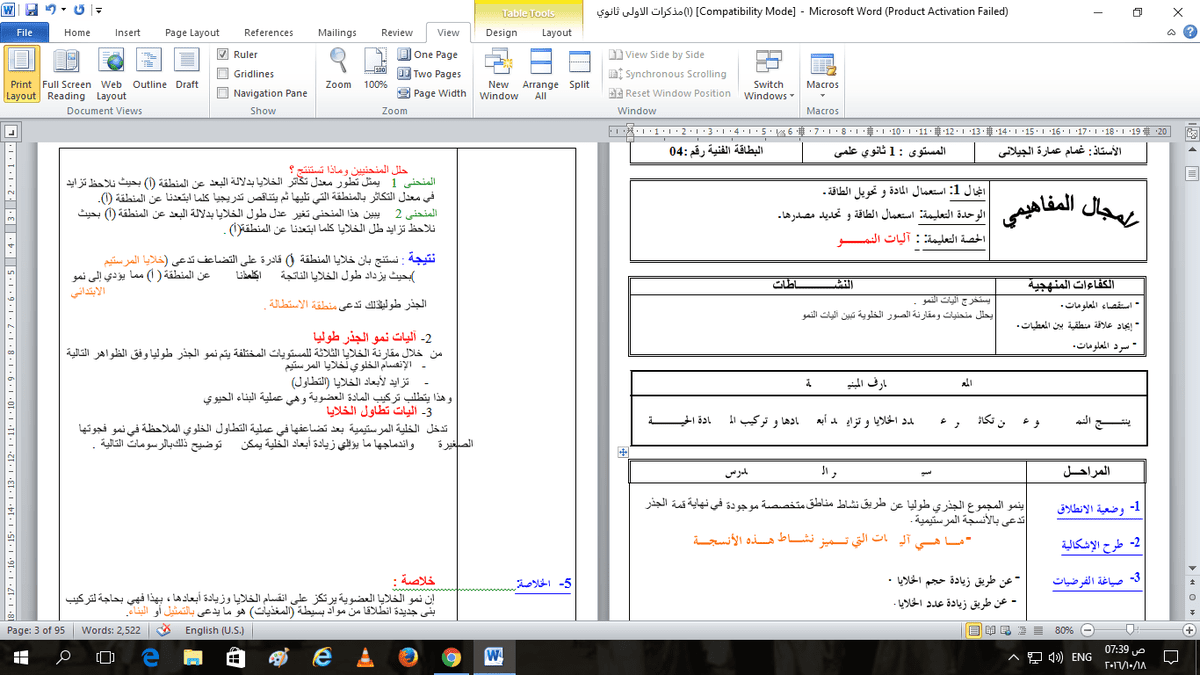Arrange All open Word windows
1200x675 pixels.
[x=539, y=72]
